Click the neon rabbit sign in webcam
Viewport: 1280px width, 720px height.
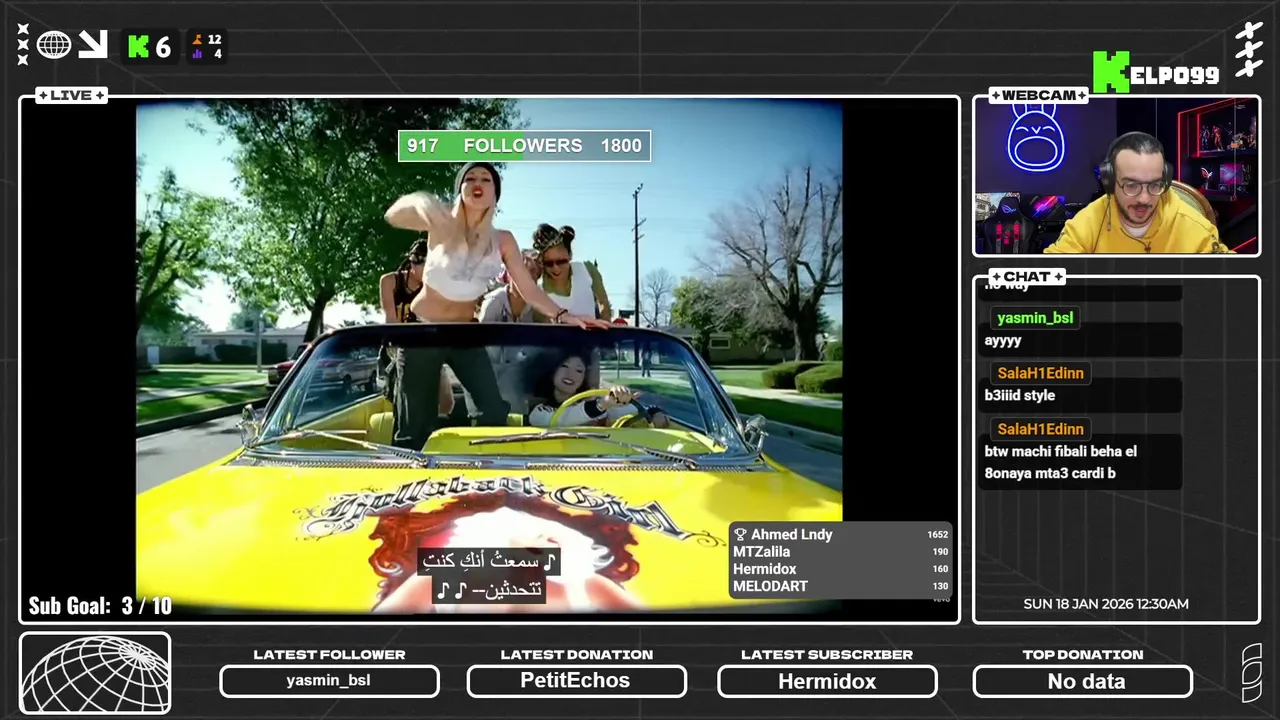click(1035, 136)
